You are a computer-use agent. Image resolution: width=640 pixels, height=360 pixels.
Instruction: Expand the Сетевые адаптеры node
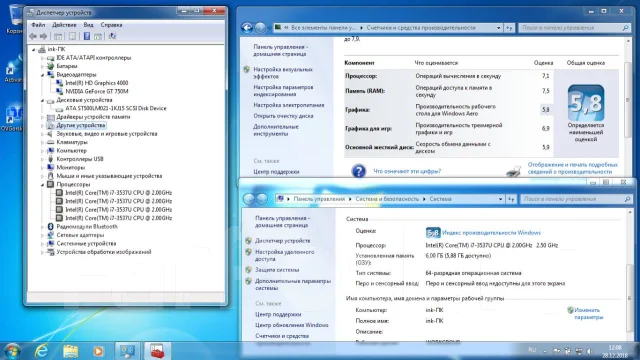click(x=42, y=235)
